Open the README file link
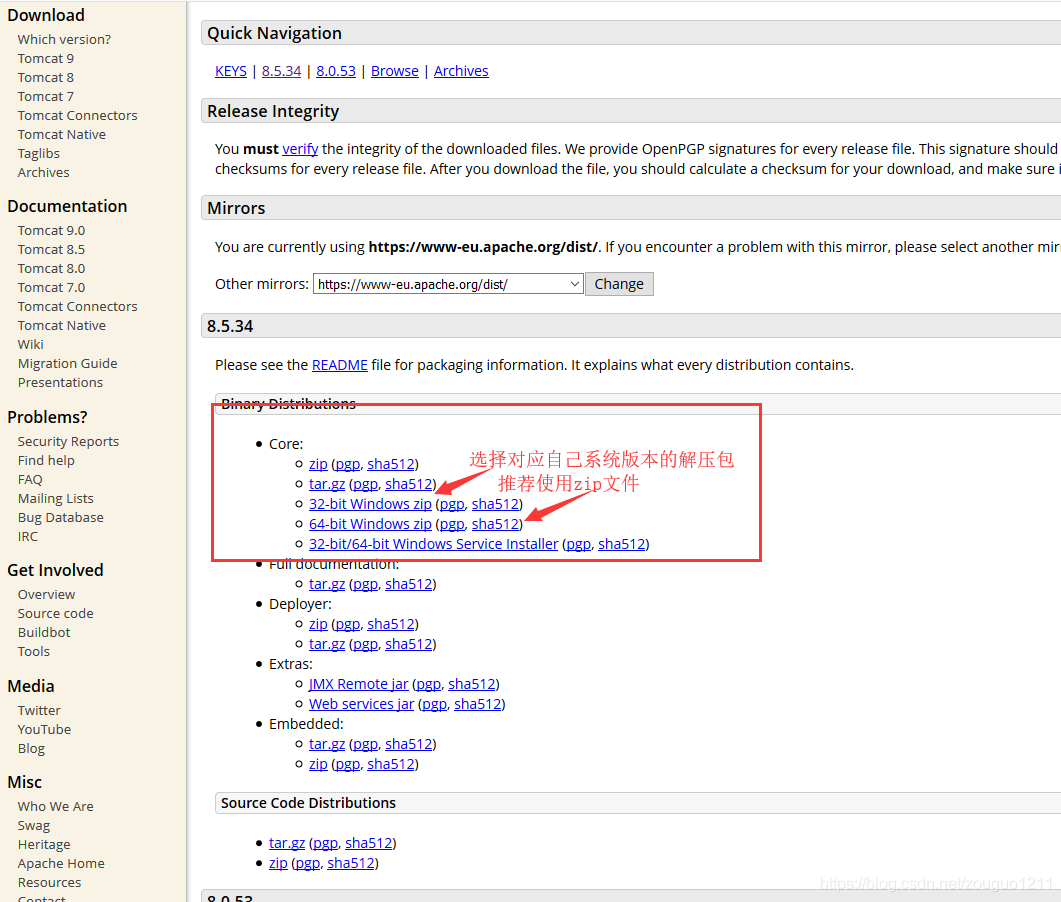The height and width of the screenshot is (902, 1061). click(x=340, y=365)
